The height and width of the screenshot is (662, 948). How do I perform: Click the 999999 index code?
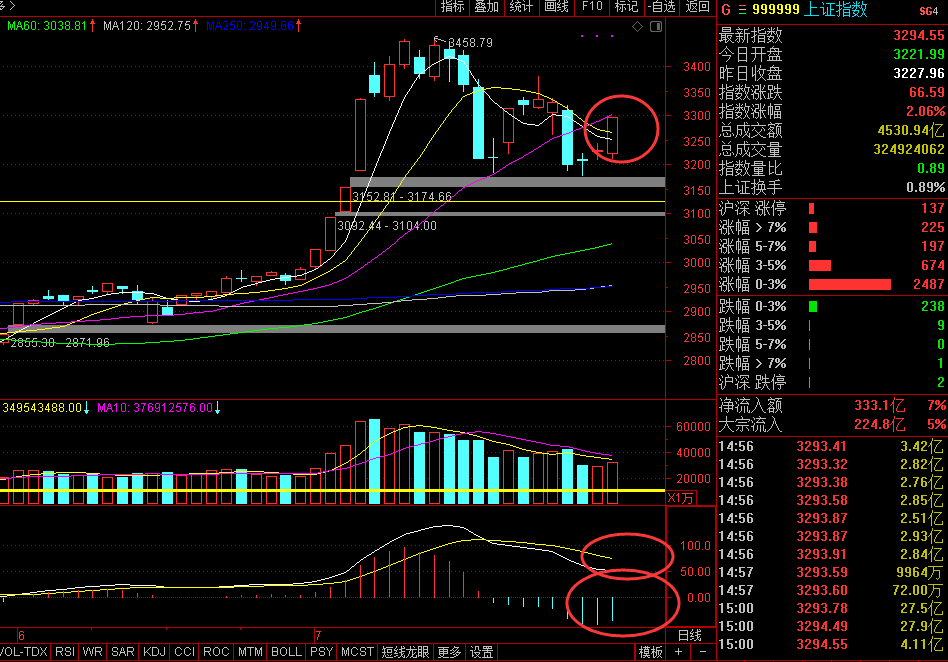click(x=776, y=10)
